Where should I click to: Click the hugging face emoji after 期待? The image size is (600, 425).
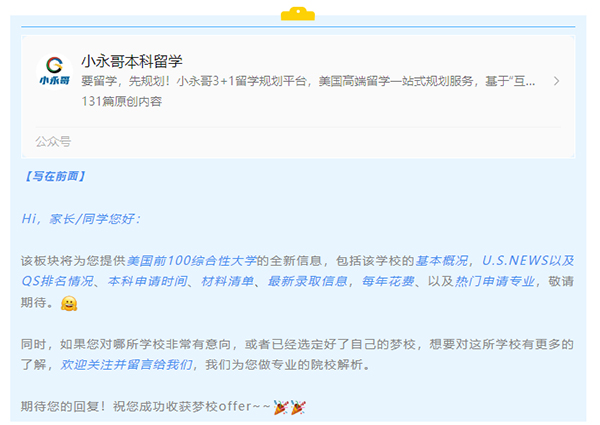coord(69,304)
